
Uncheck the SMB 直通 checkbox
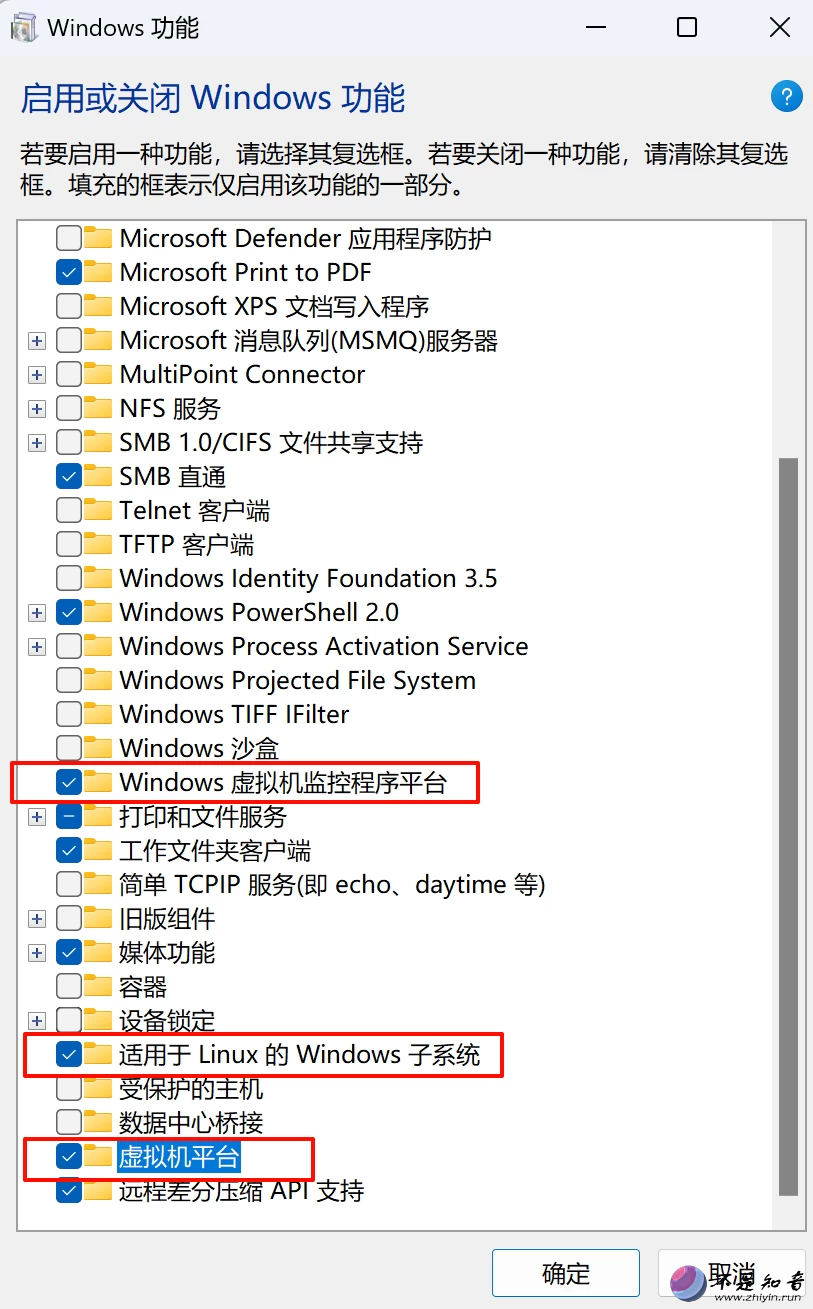(x=69, y=476)
